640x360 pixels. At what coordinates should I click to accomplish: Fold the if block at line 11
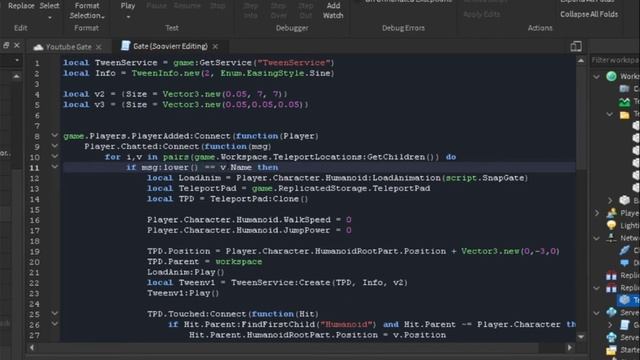coord(55,167)
